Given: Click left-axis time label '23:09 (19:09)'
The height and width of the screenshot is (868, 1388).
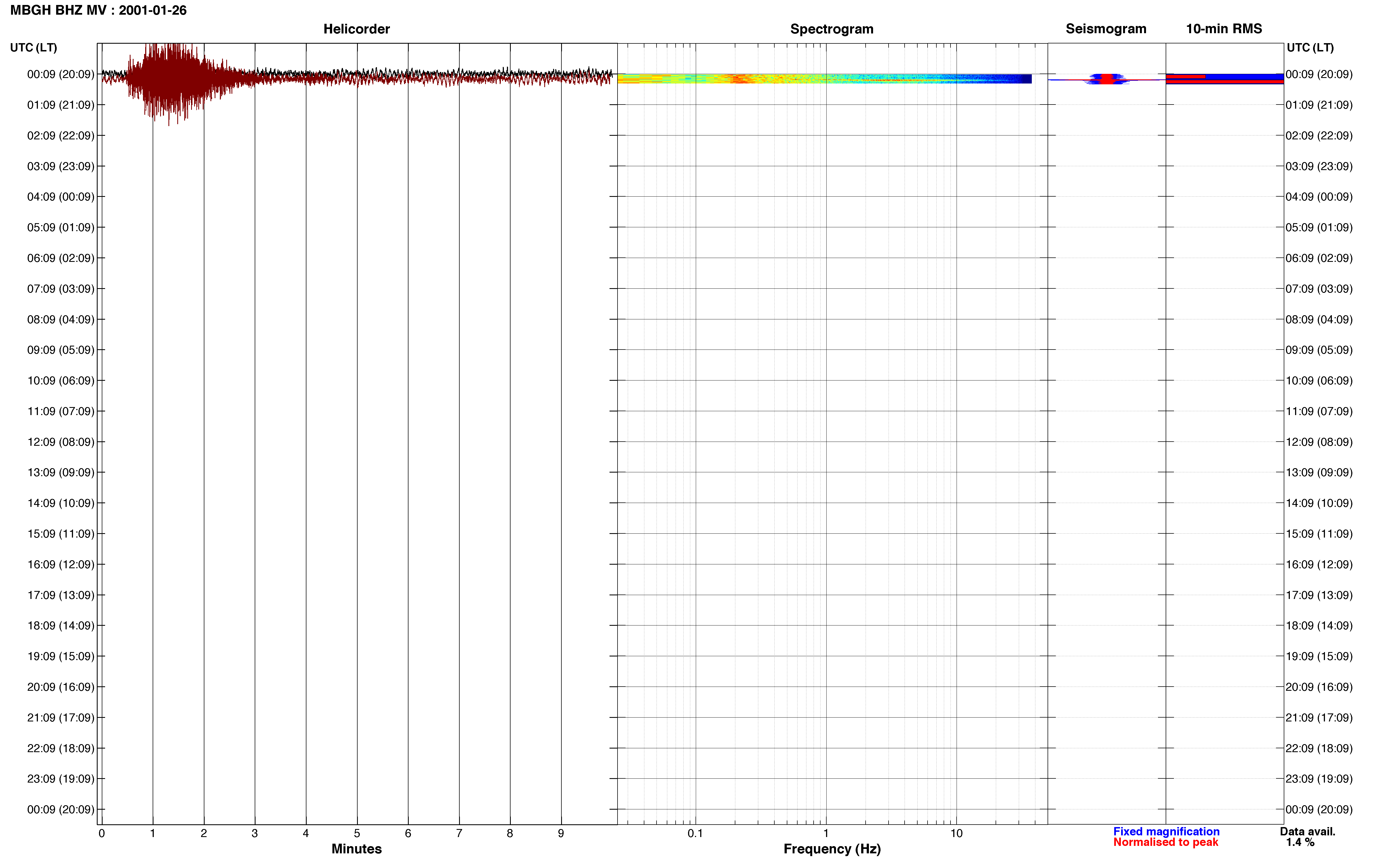Looking at the screenshot, I should (x=61, y=779).
